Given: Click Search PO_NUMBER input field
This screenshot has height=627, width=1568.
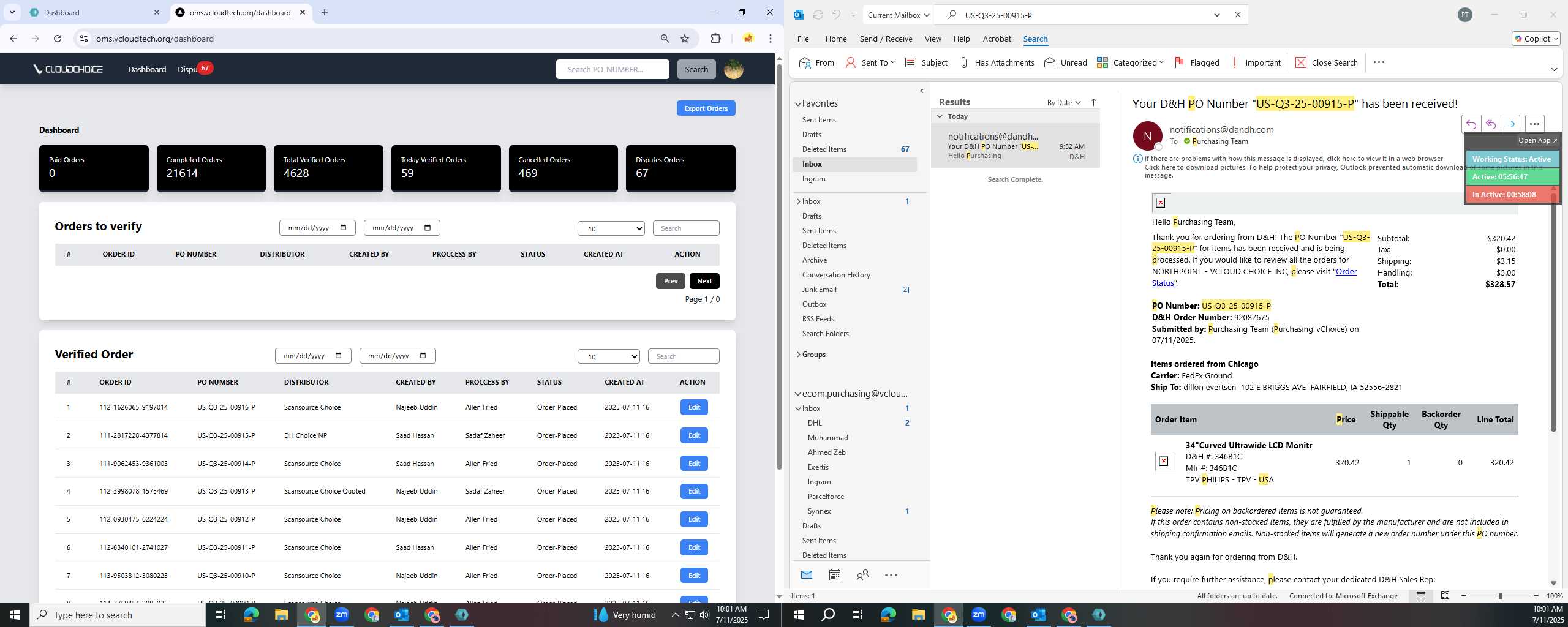Looking at the screenshot, I should coord(612,69).
